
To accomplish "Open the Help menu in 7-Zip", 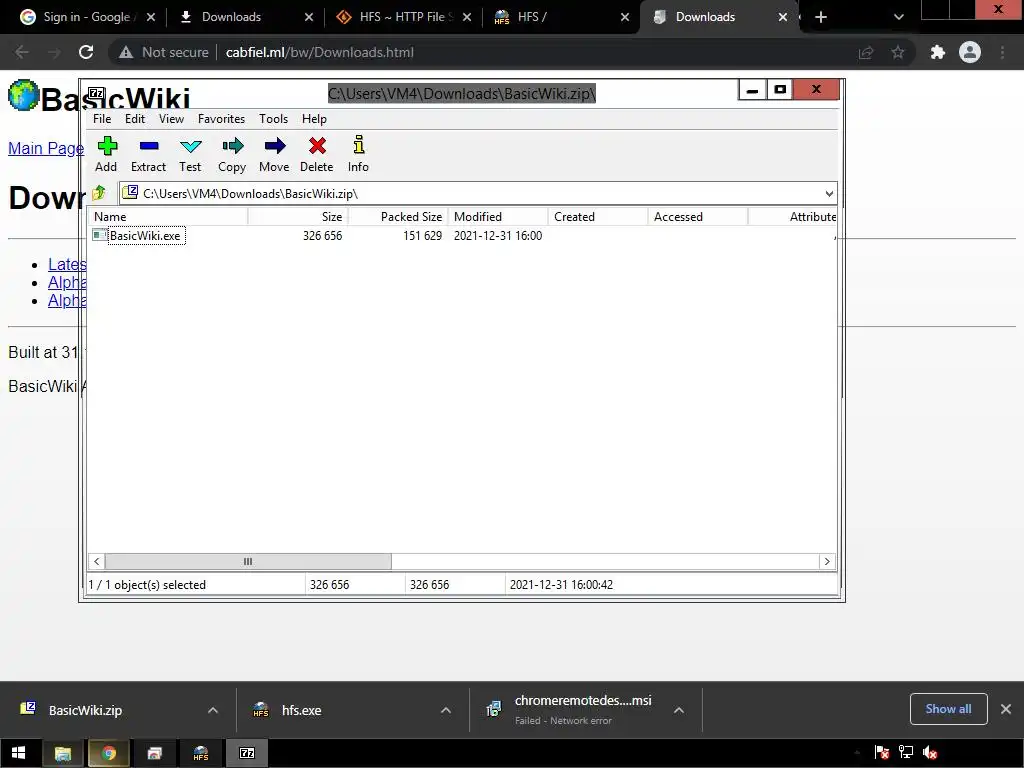I will click(x=314, y=119).
